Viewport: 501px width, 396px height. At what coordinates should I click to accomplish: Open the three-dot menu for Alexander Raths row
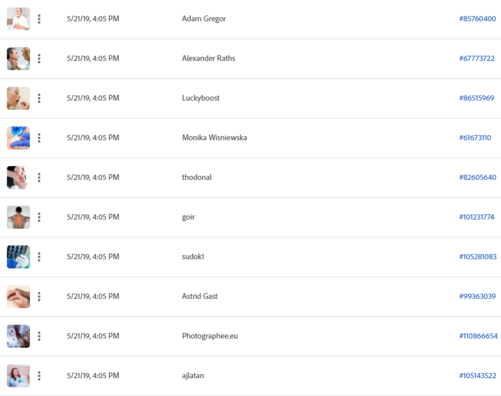[x=39, y=59]
